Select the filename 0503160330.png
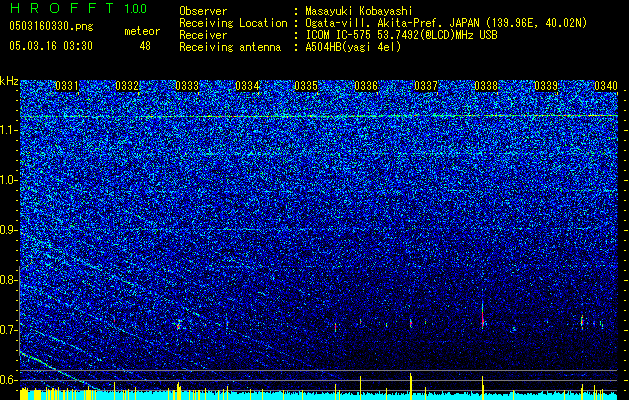629x400 pixels. pos(51,26)
